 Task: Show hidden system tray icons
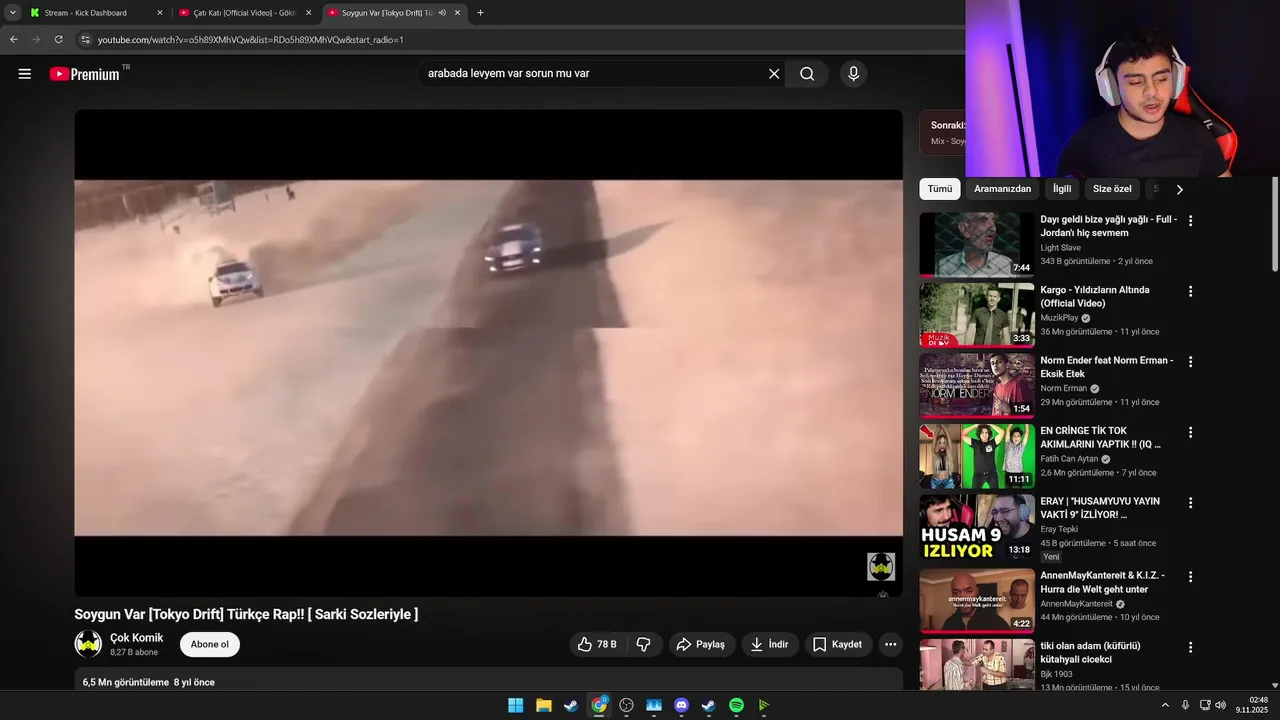[x=1165, y=705]
